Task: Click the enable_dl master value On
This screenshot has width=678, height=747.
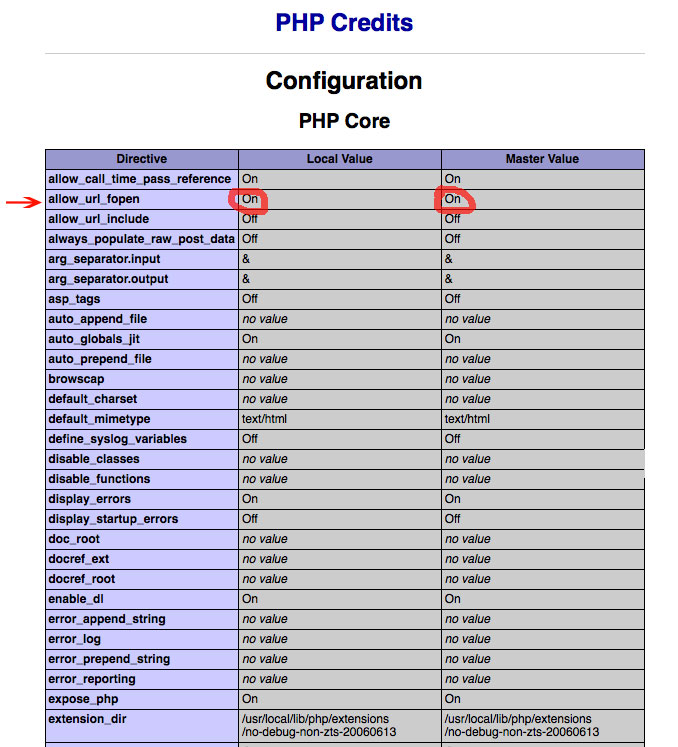Action: (453, 599)
